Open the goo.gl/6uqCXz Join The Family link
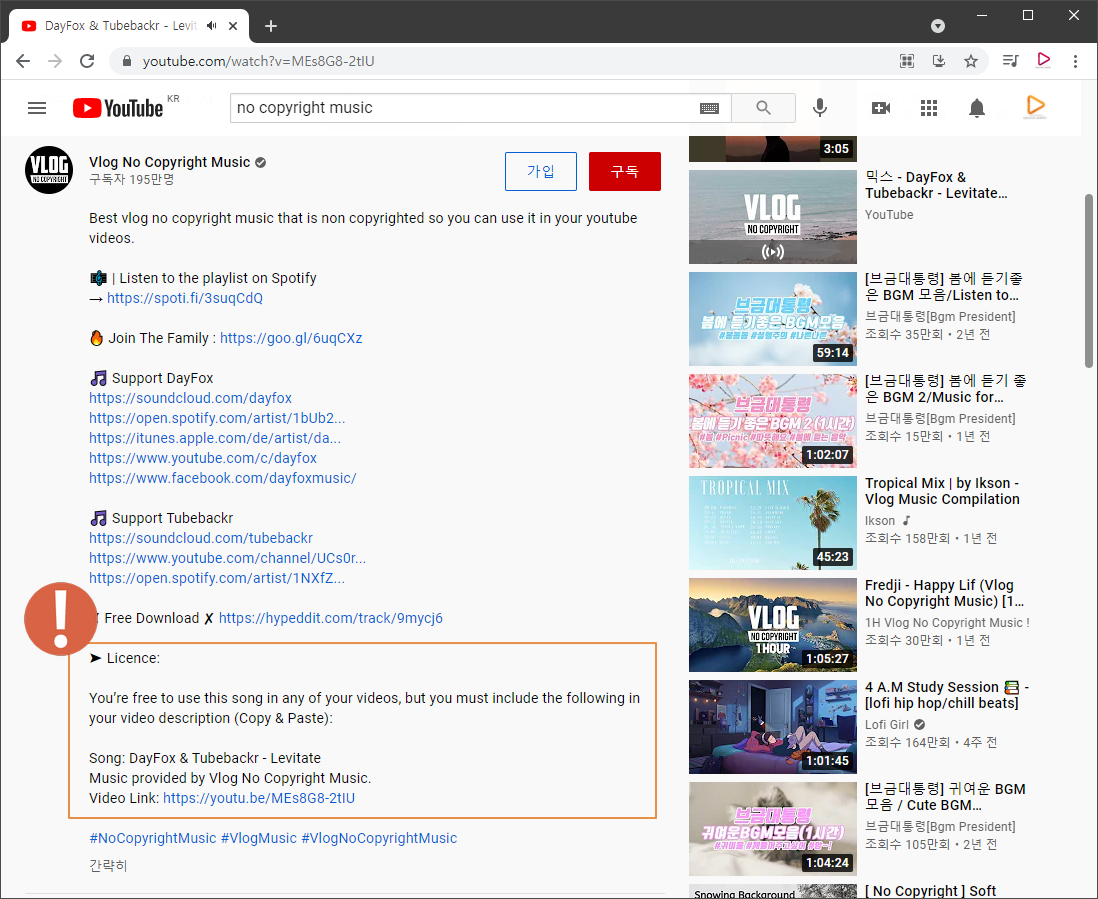Viewport: 1098px width, 899px height. (291, 338)
